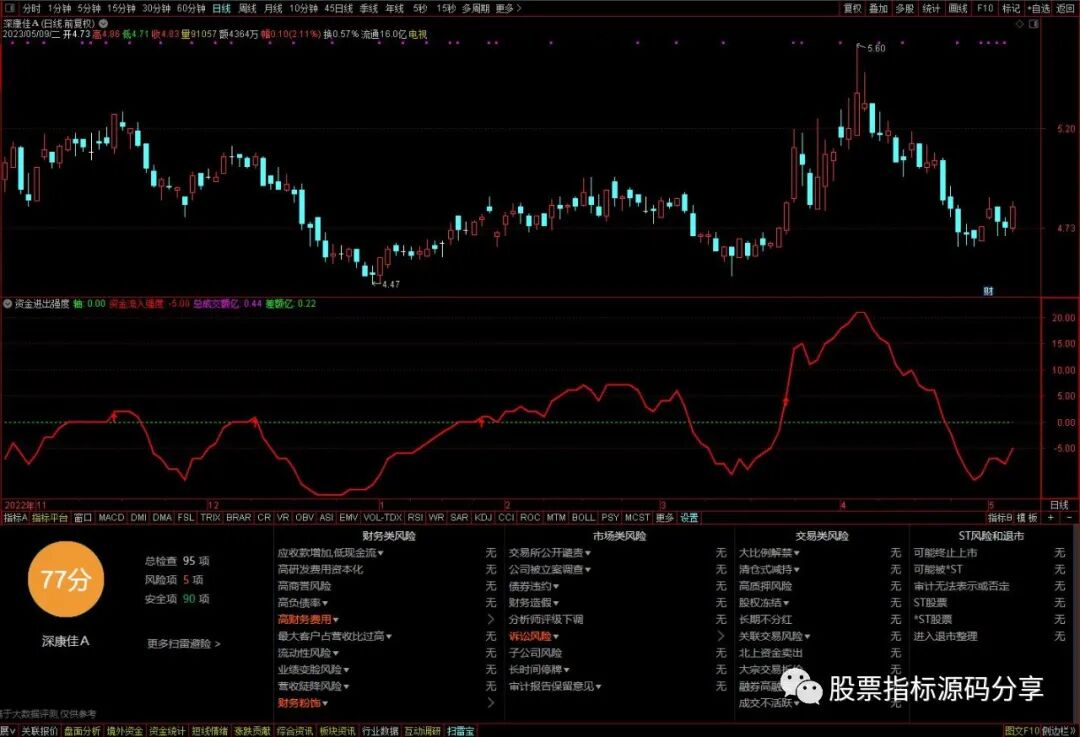Select the 周线 period tab
This screenshot has height=737, width=1080.
point(247,8)
